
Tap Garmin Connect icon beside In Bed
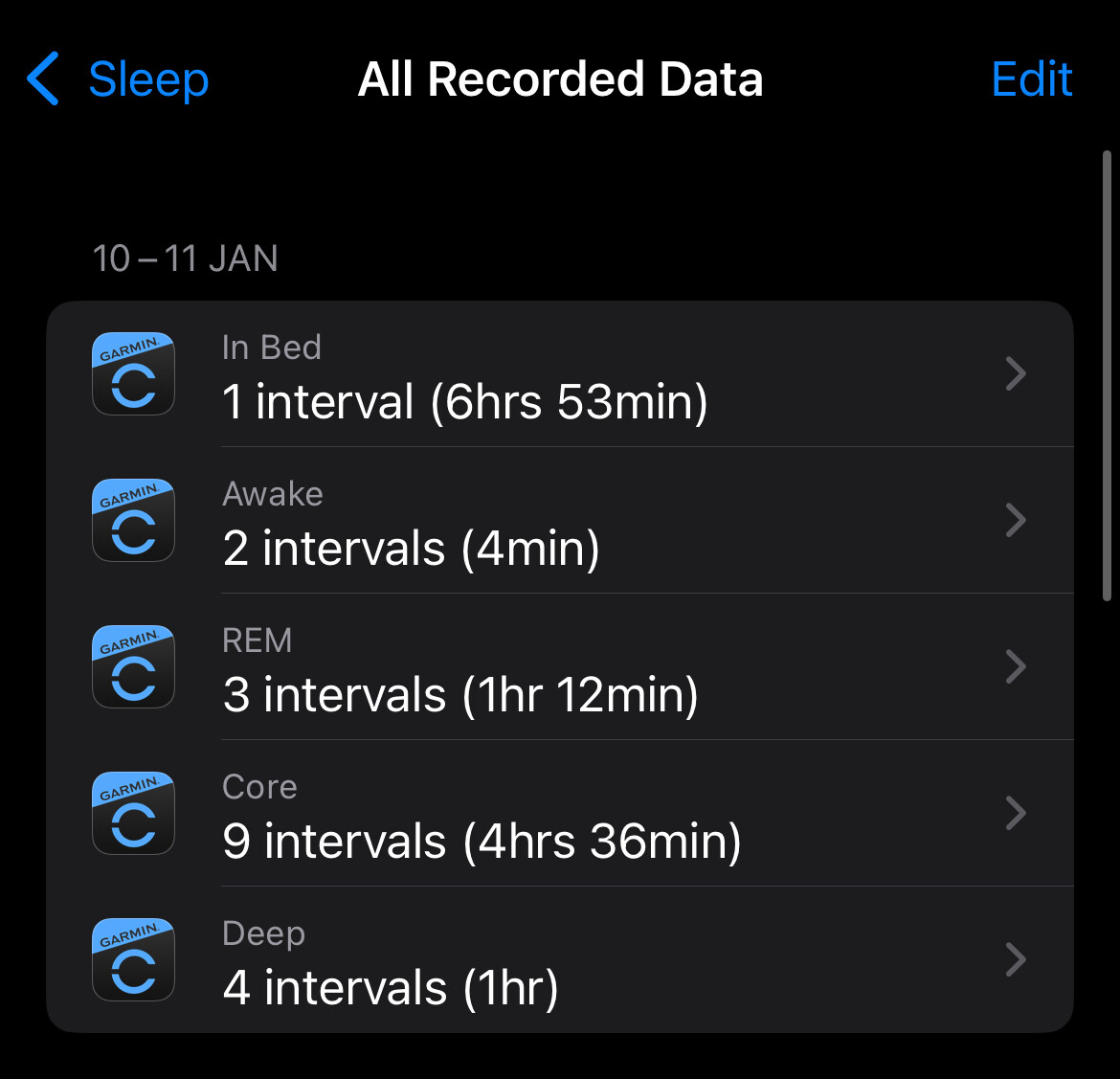133,373
